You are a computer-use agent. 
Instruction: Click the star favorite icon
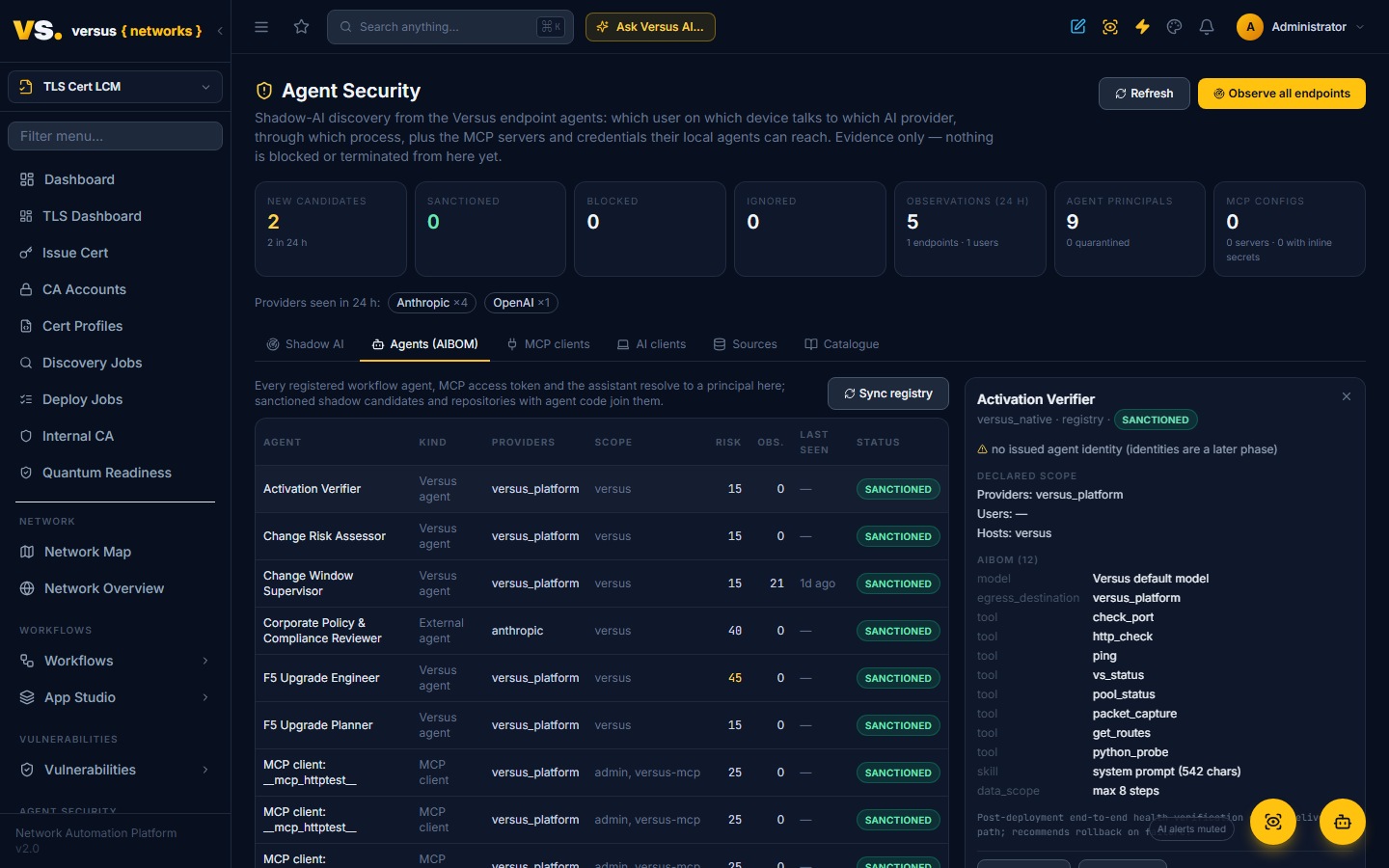coord(302,27)
